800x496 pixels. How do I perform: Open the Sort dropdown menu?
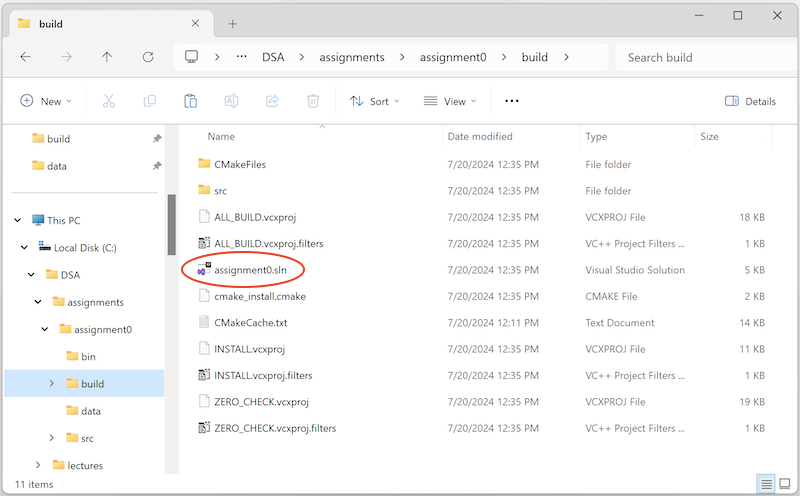point(374,101)
